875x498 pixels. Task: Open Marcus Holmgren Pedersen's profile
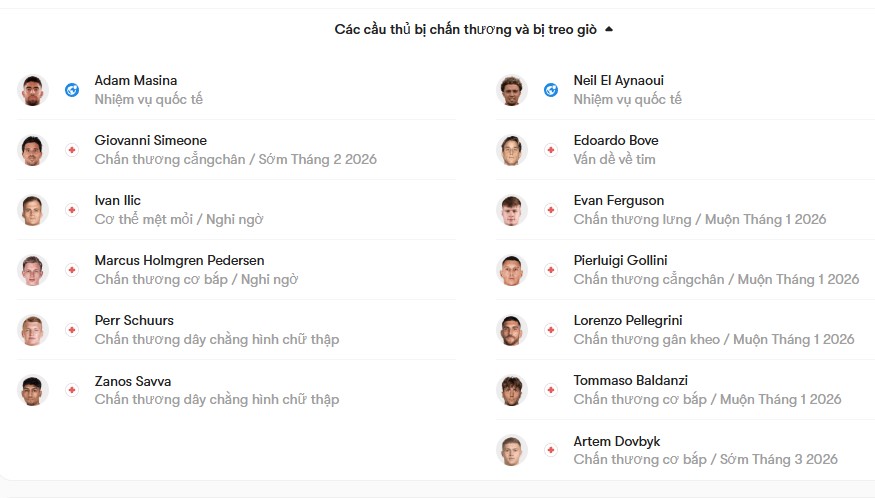pos(179,260)
